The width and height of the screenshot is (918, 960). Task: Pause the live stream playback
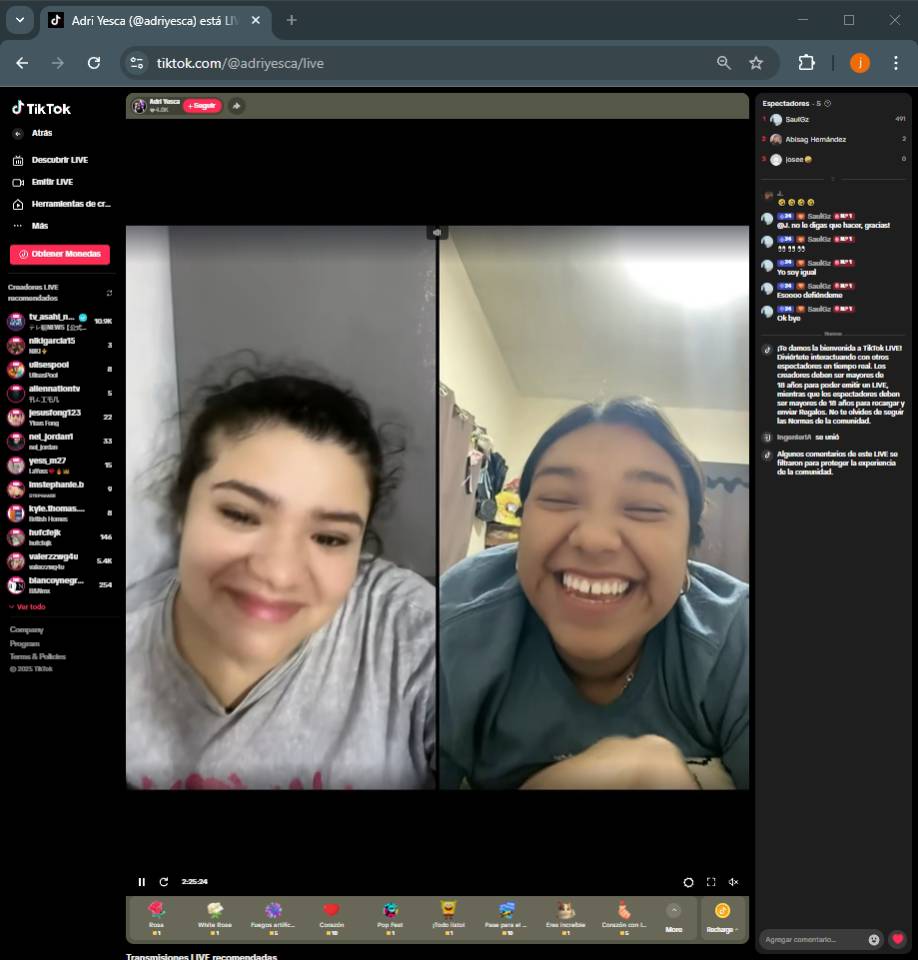(141, 882)
